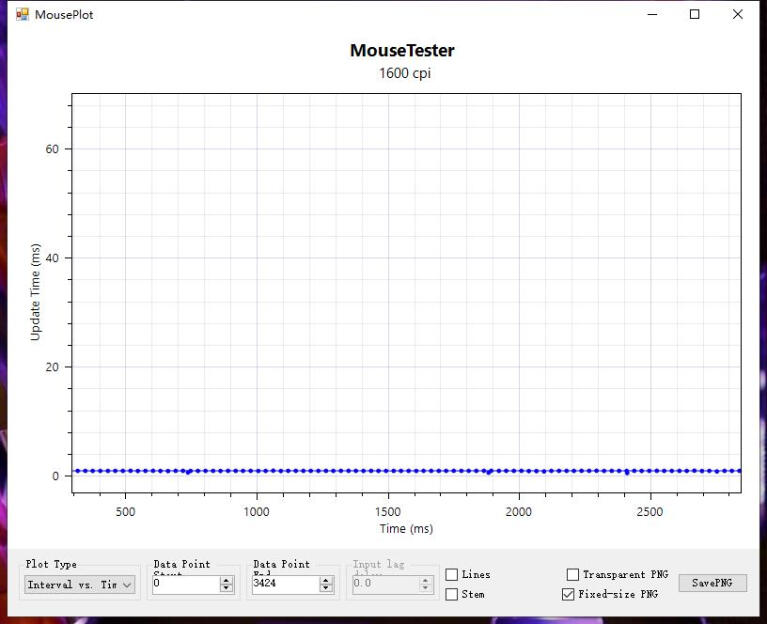Close the MousePlot window
The height and width of the screenshot is (624, 767).
coord(738,14)
